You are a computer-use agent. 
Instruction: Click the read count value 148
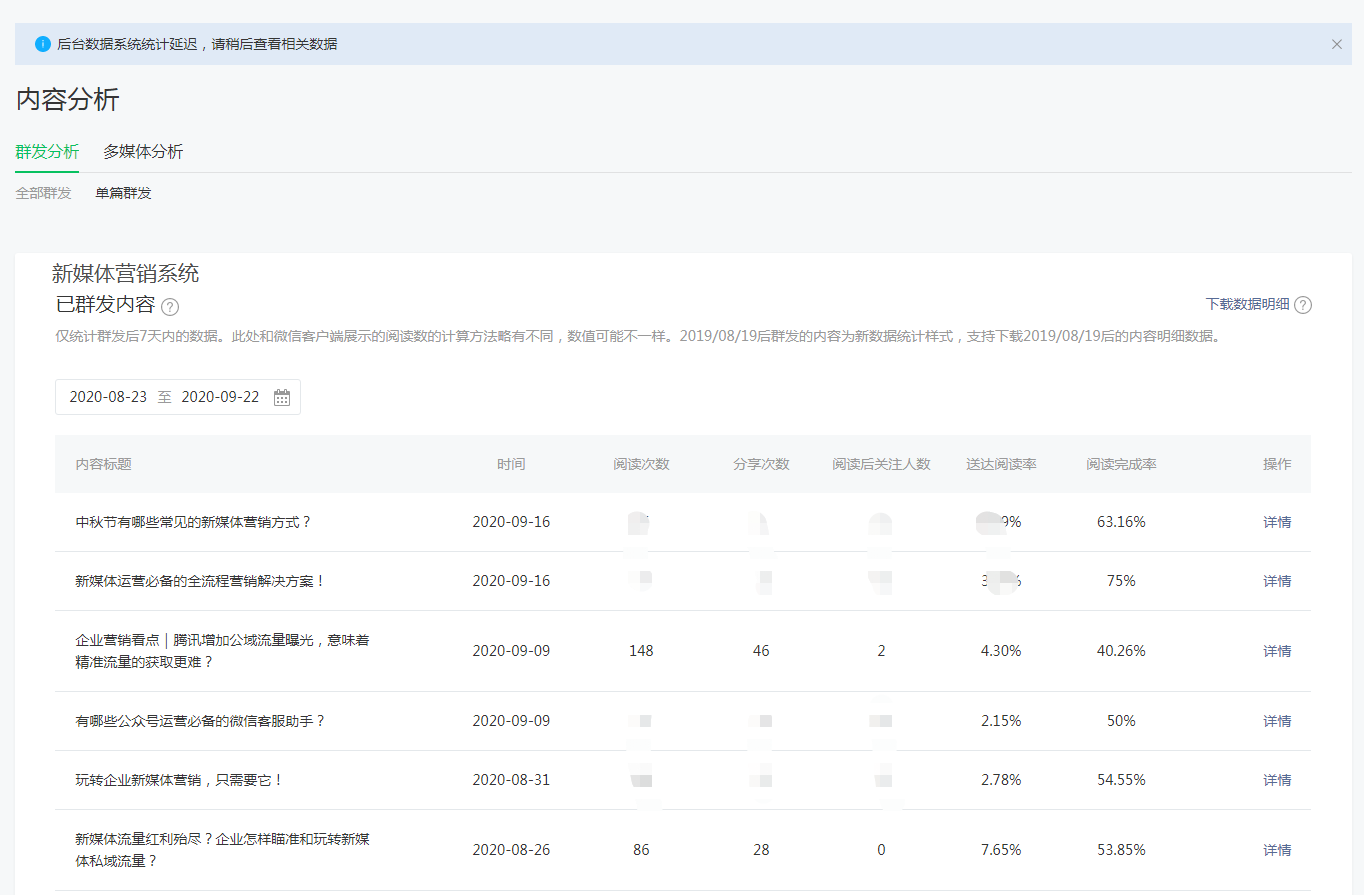point(641,651)
